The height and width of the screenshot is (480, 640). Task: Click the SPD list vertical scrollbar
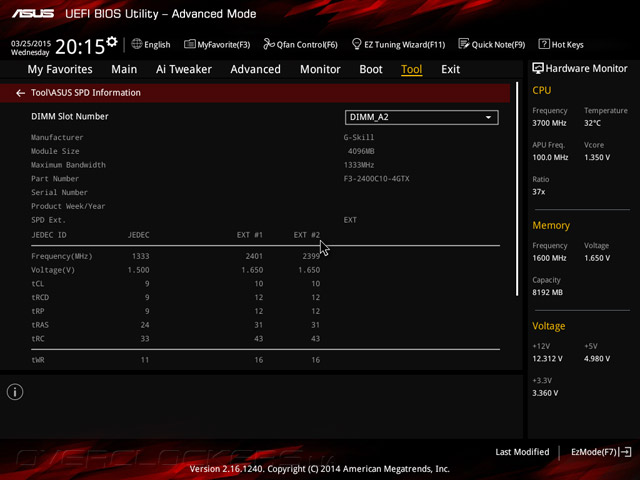(x=517, y=189)
